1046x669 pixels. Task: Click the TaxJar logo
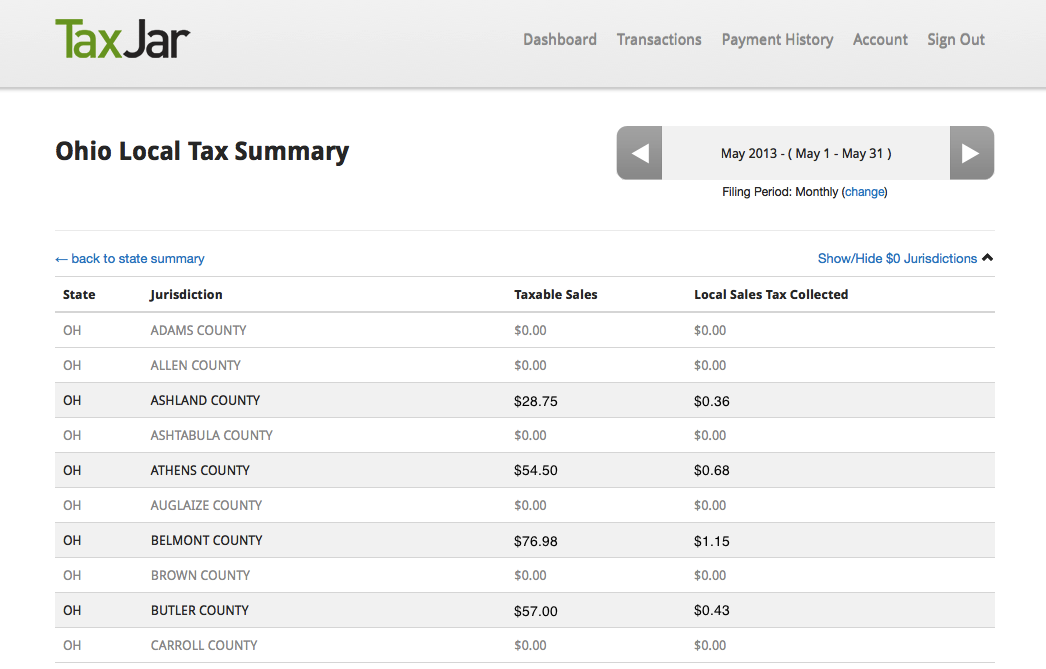[123, 39]
